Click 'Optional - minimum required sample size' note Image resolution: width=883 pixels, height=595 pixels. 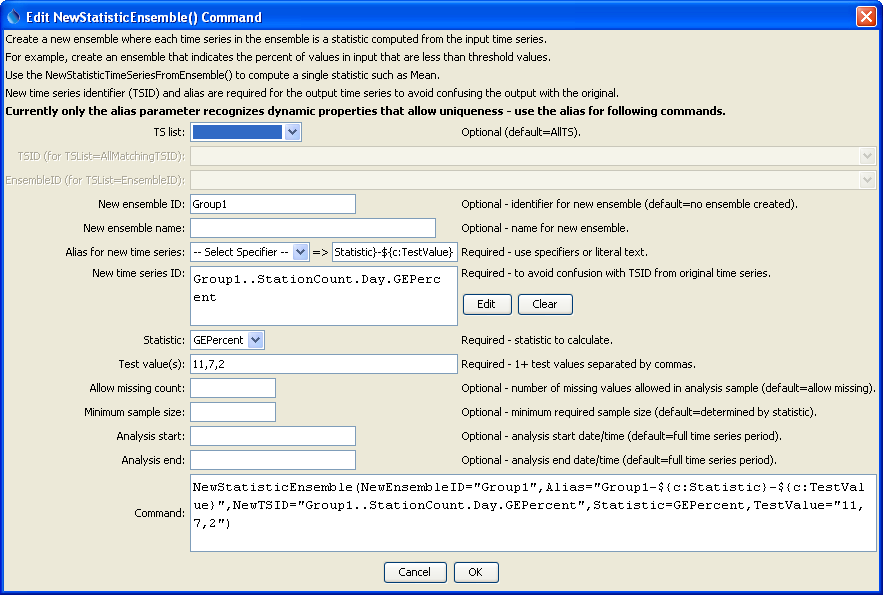pos(639,412)
